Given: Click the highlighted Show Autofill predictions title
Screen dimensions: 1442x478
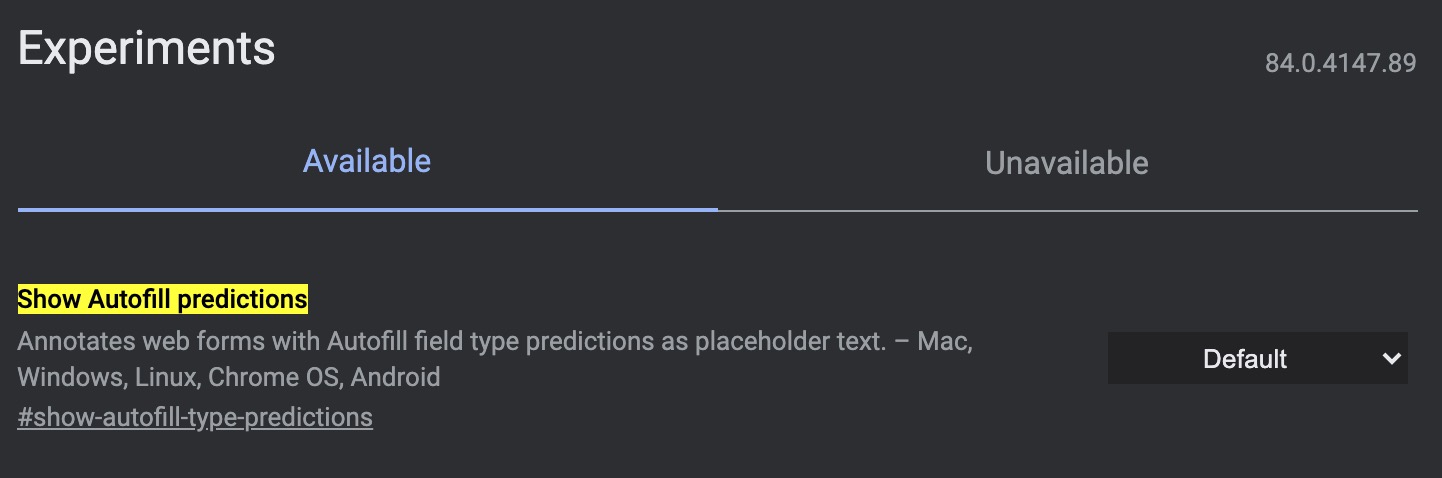Looking at the screenshot, I should pyautogui.click(x=163, y=299).
